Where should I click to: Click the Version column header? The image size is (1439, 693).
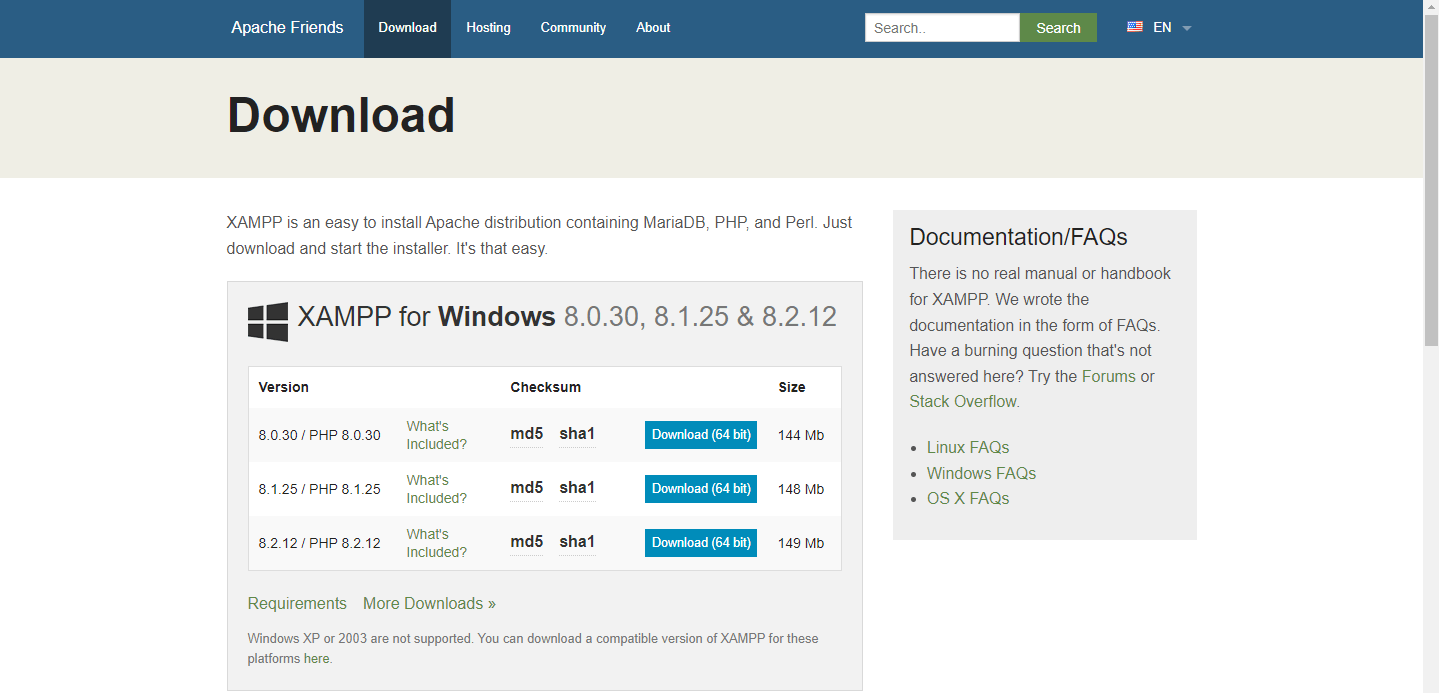283,387
